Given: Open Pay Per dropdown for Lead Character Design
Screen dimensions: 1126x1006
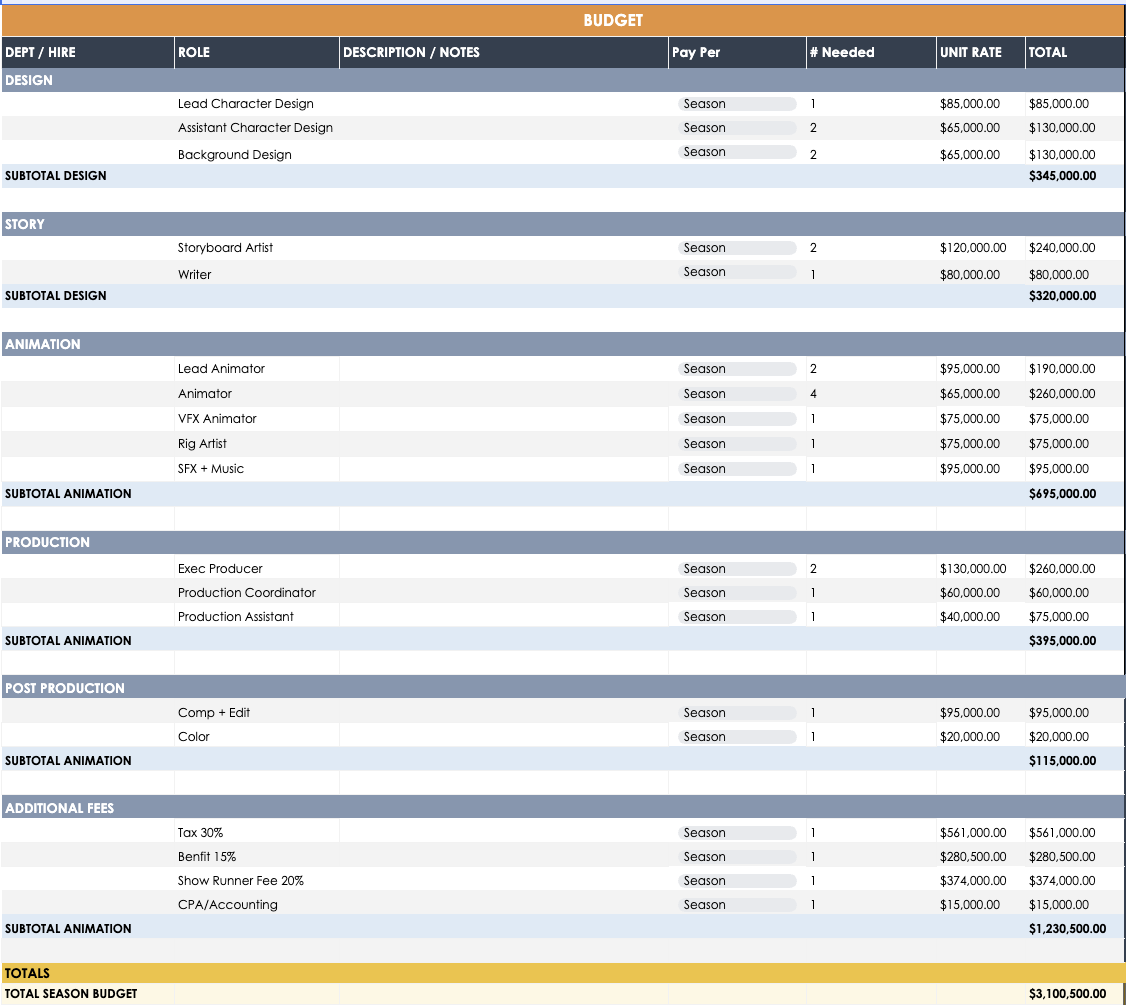Looking at the screenshot, I should tap(737, 104).
